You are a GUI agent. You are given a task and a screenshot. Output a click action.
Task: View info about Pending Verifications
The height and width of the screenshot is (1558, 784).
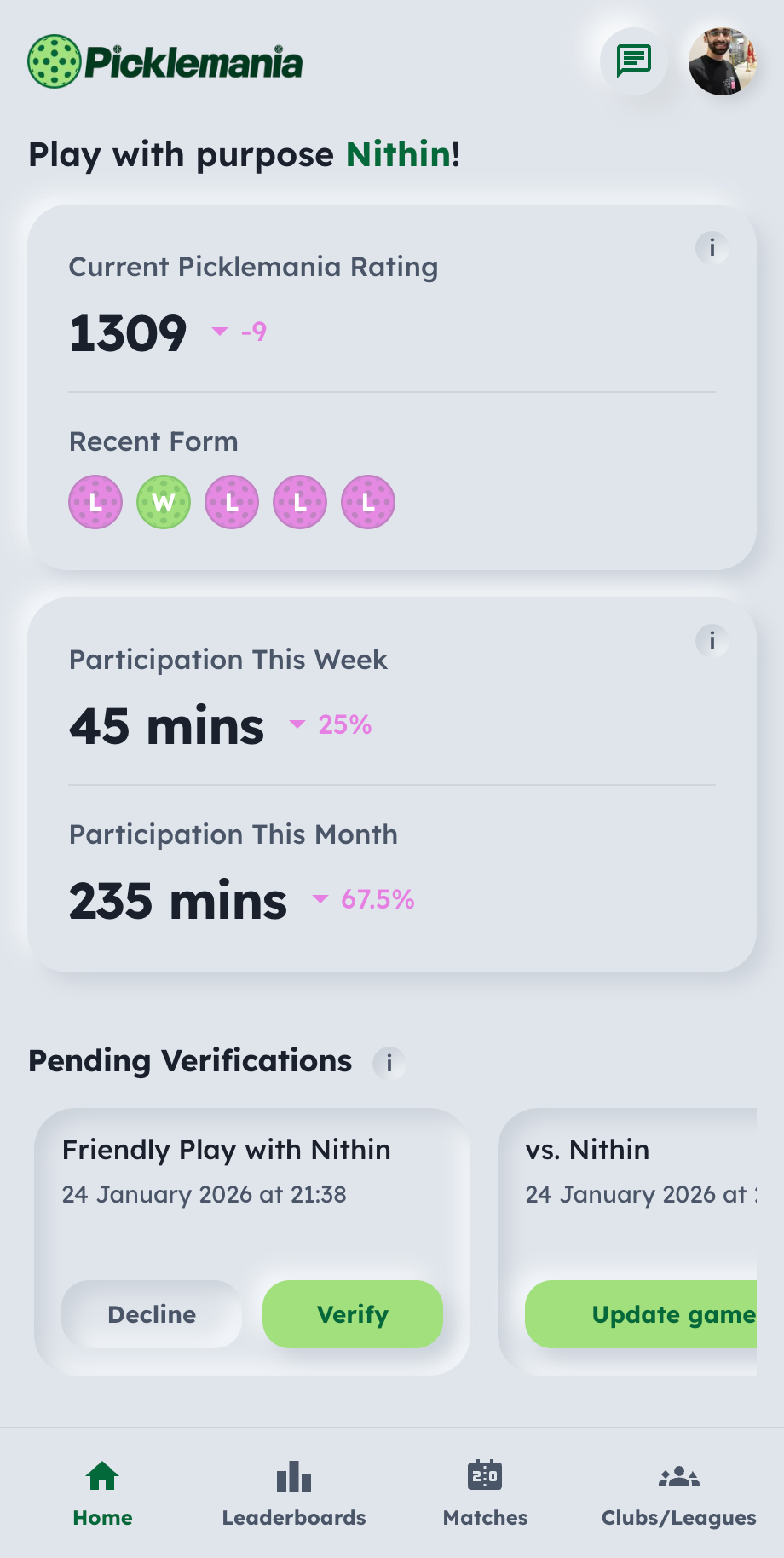389,1063
